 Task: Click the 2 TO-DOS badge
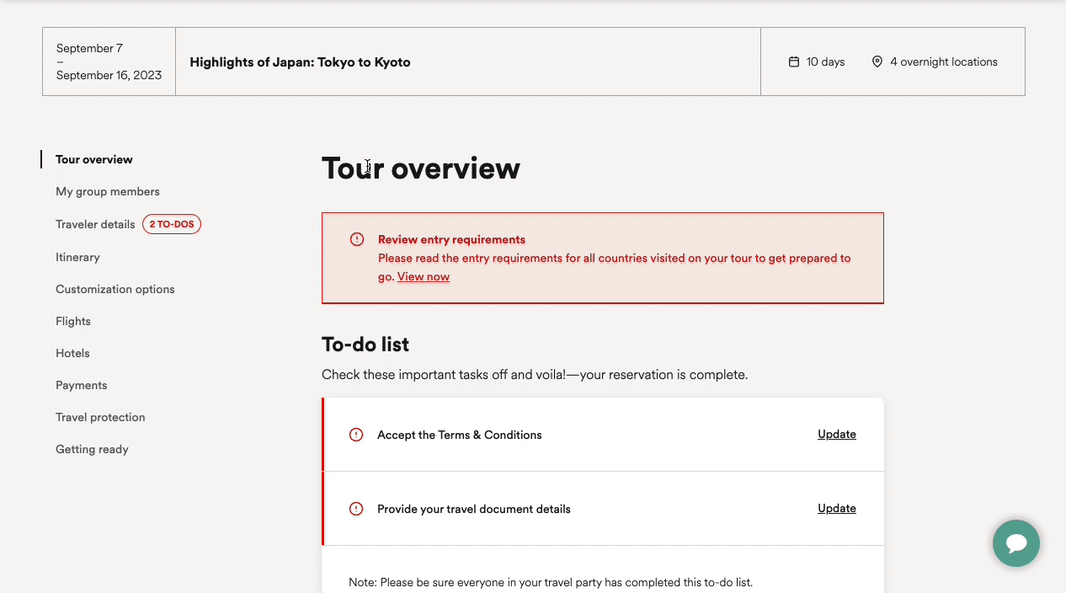tap(171, 224)
